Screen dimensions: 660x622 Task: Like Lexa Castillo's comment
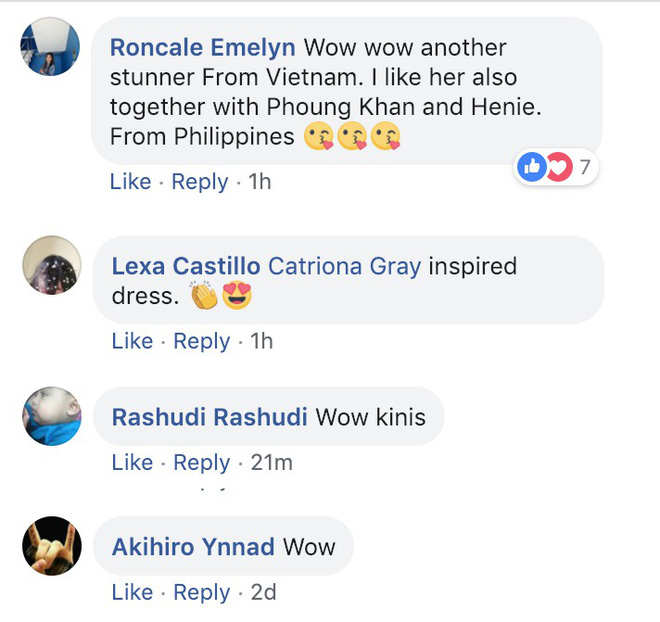tap(132, 341)
